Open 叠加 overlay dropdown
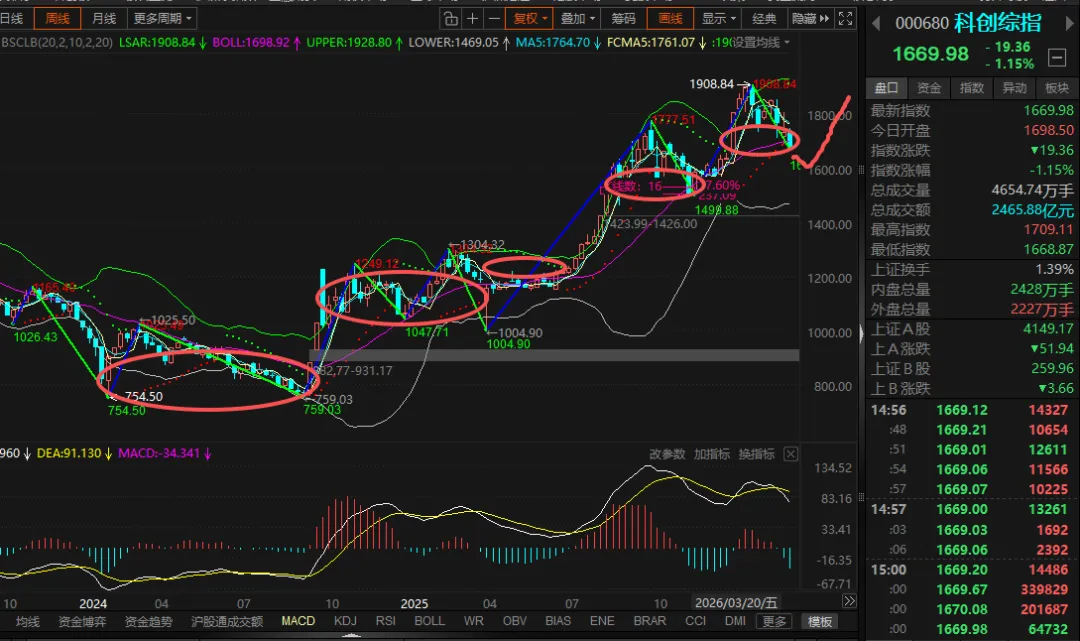1080x641 pixels. coord(577,19)
